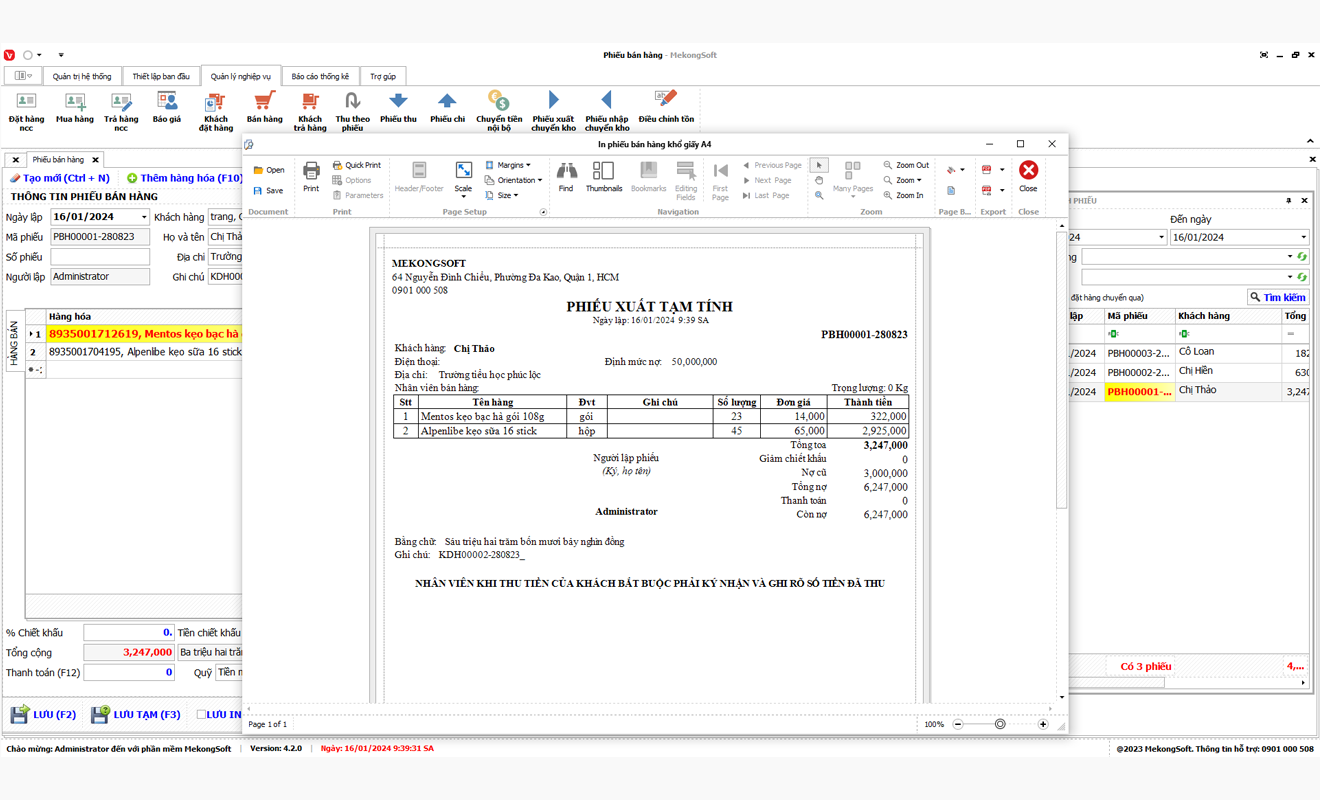The image size is (1320, 800).
Task: Open Bán hàng sales module icon
Action: pos(264,108)
